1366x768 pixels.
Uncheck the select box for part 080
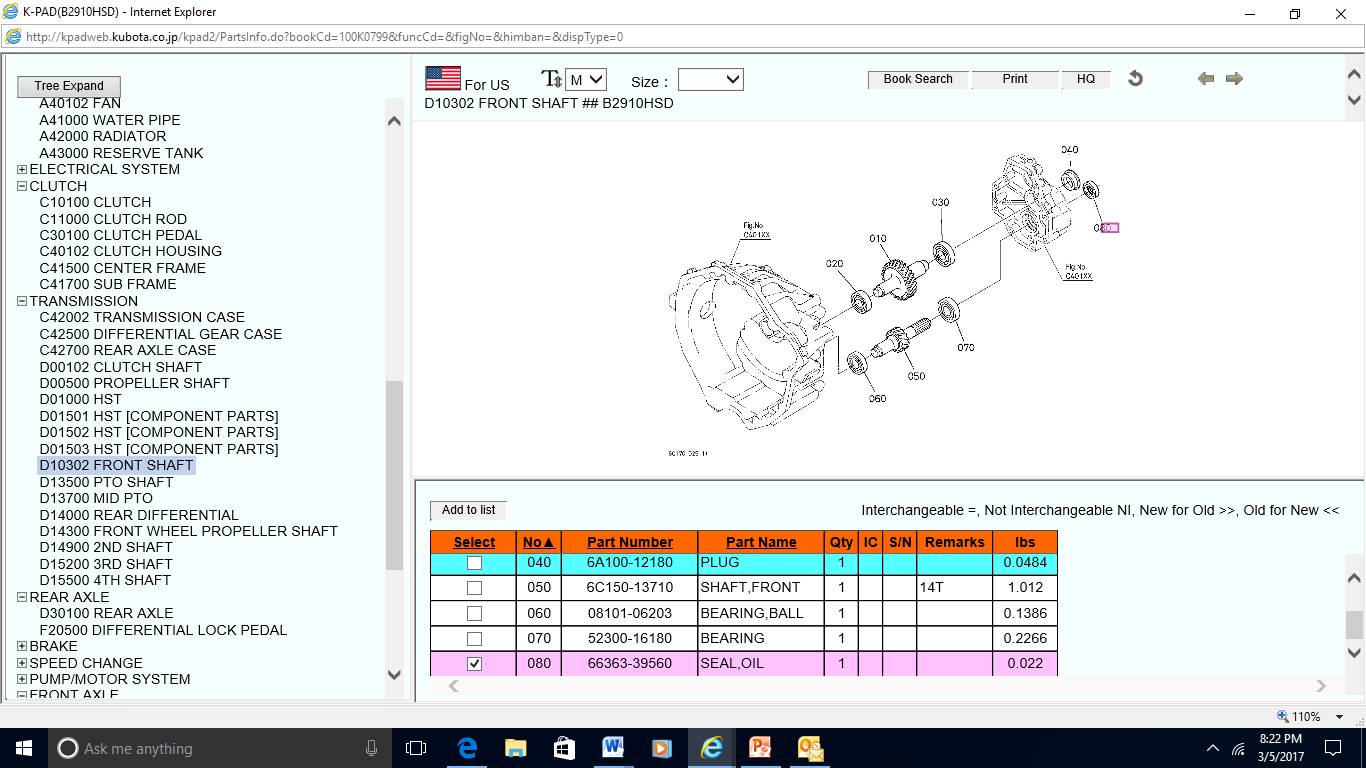point(474,663)
